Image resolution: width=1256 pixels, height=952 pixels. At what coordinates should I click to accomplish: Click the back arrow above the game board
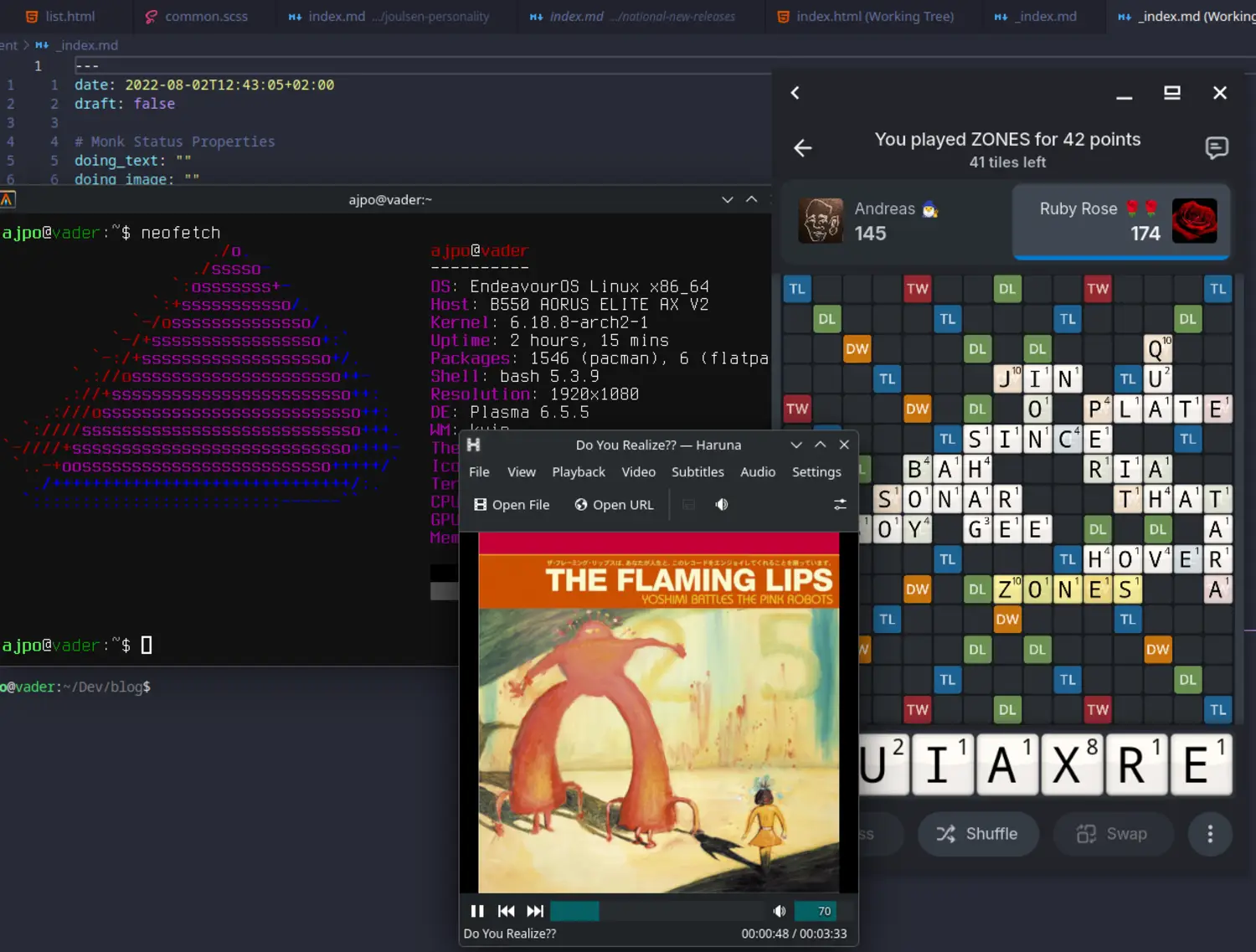(802, 148)
